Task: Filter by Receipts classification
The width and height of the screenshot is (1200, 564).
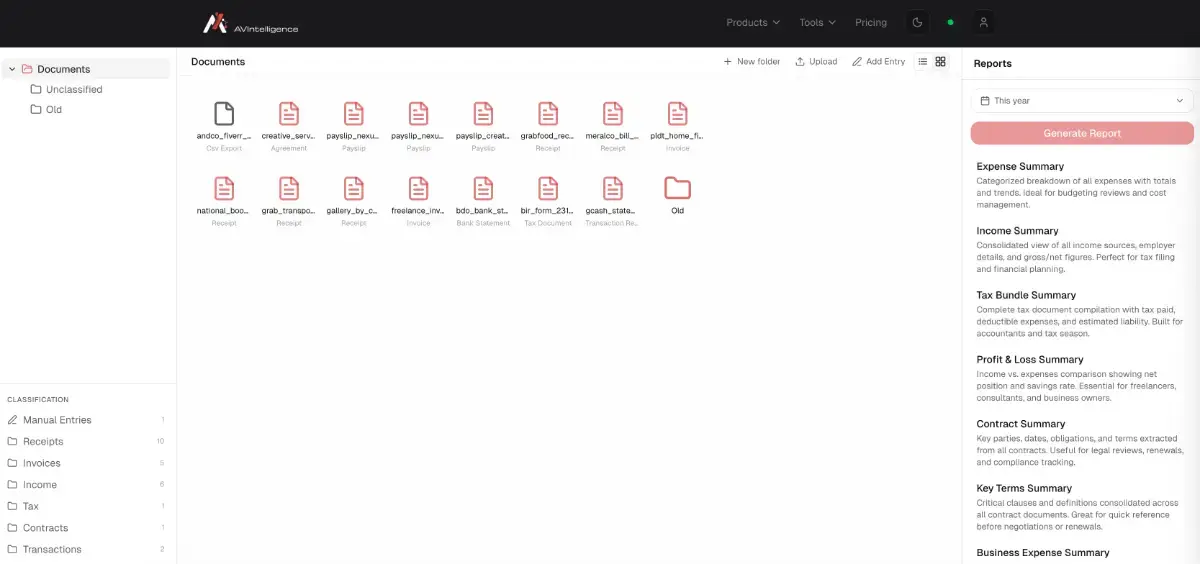Action: pyautogui.click(x=86, y=442)
